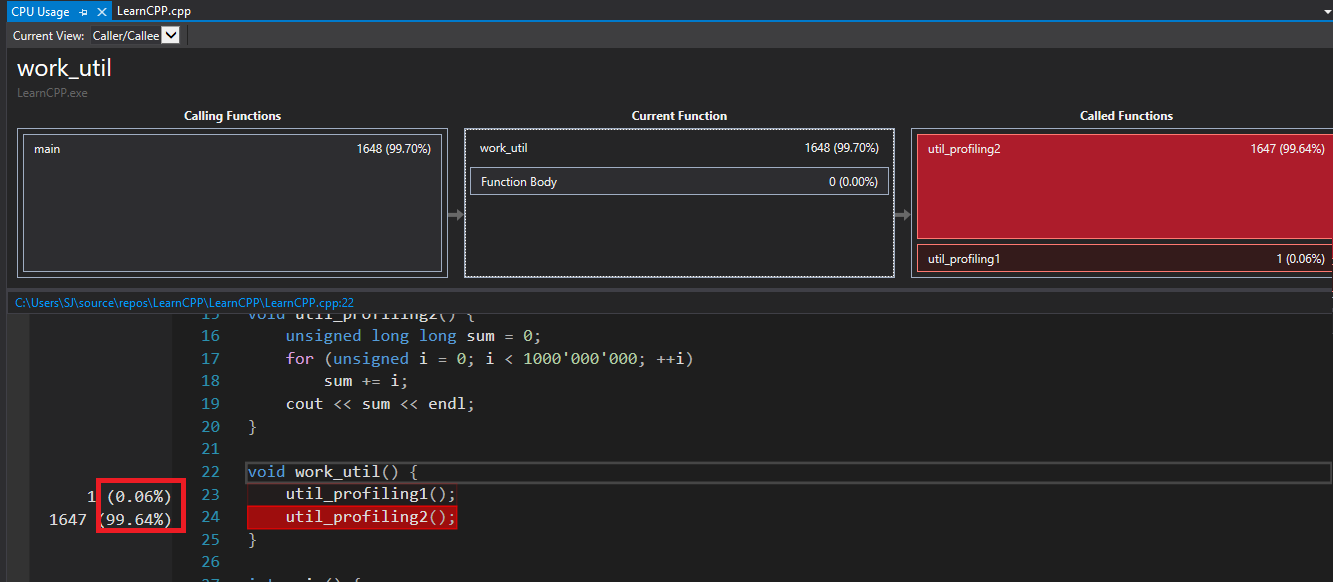Click the Current Function heading

click(679, 116)
